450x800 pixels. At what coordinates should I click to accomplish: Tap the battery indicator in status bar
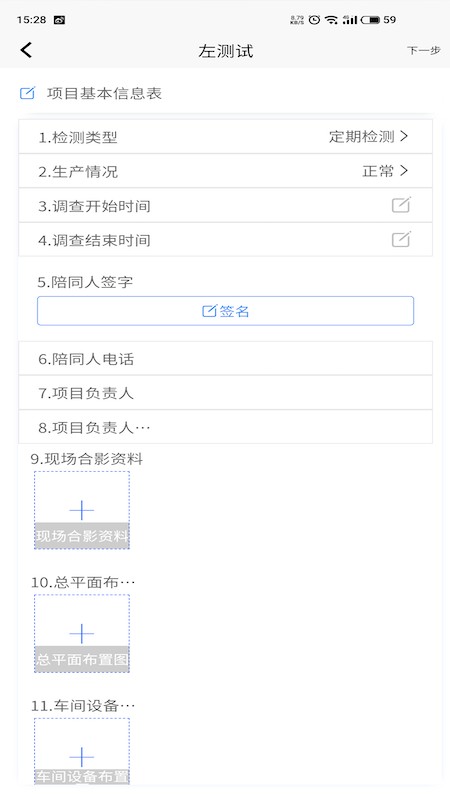pos(370,20)
